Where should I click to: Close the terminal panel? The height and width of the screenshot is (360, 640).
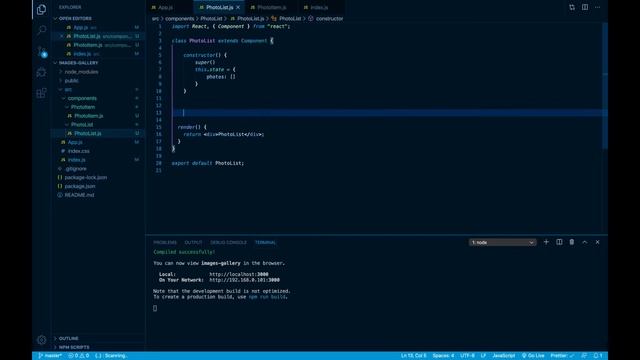pyautogui.click(x=598, y=242)
